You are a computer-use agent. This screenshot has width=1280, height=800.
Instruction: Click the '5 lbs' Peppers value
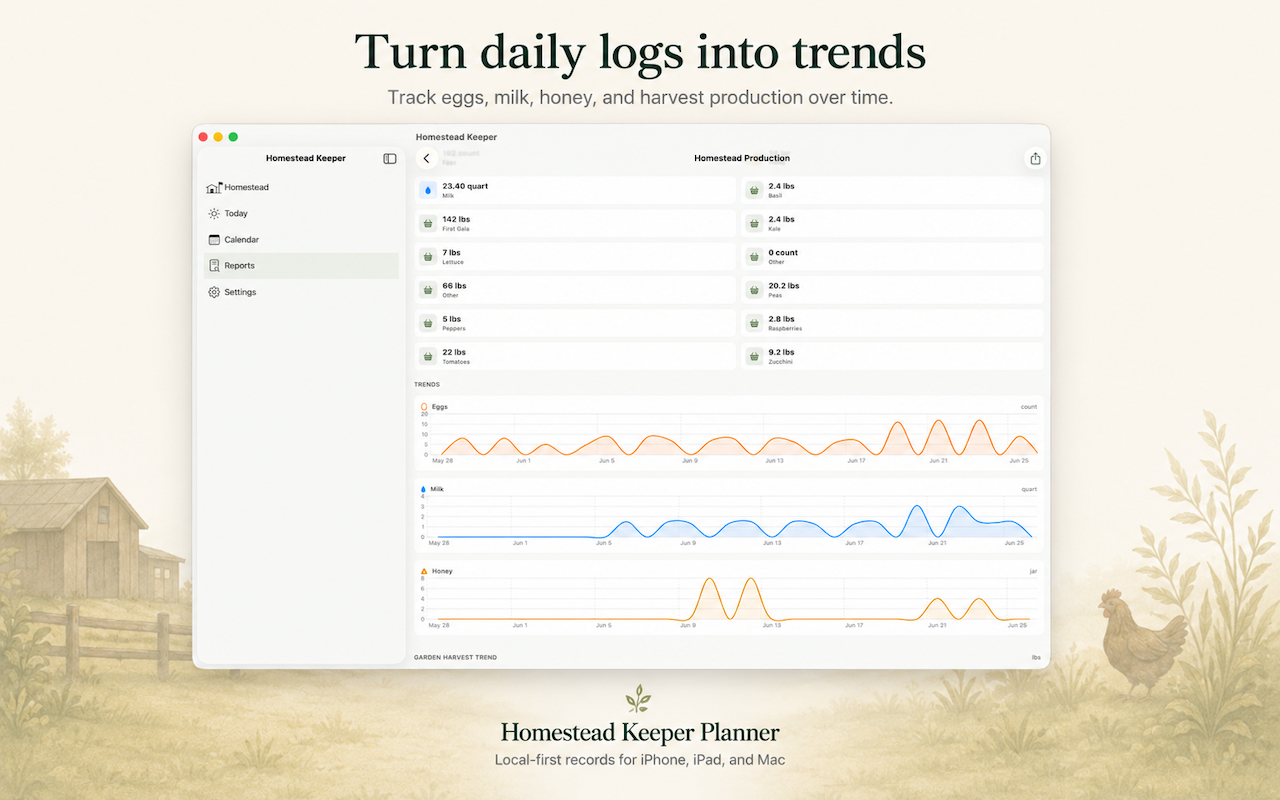point(452,319)
